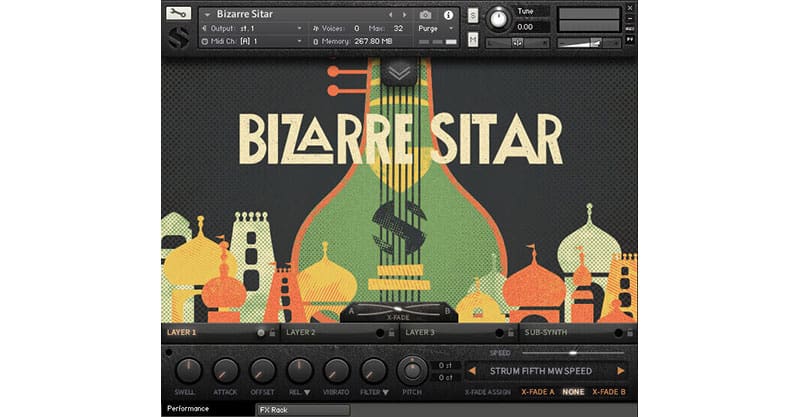This screenshot has width=800, height=417.
Task: Click the pitch 0 ct cents value
Action: (445, 378)
